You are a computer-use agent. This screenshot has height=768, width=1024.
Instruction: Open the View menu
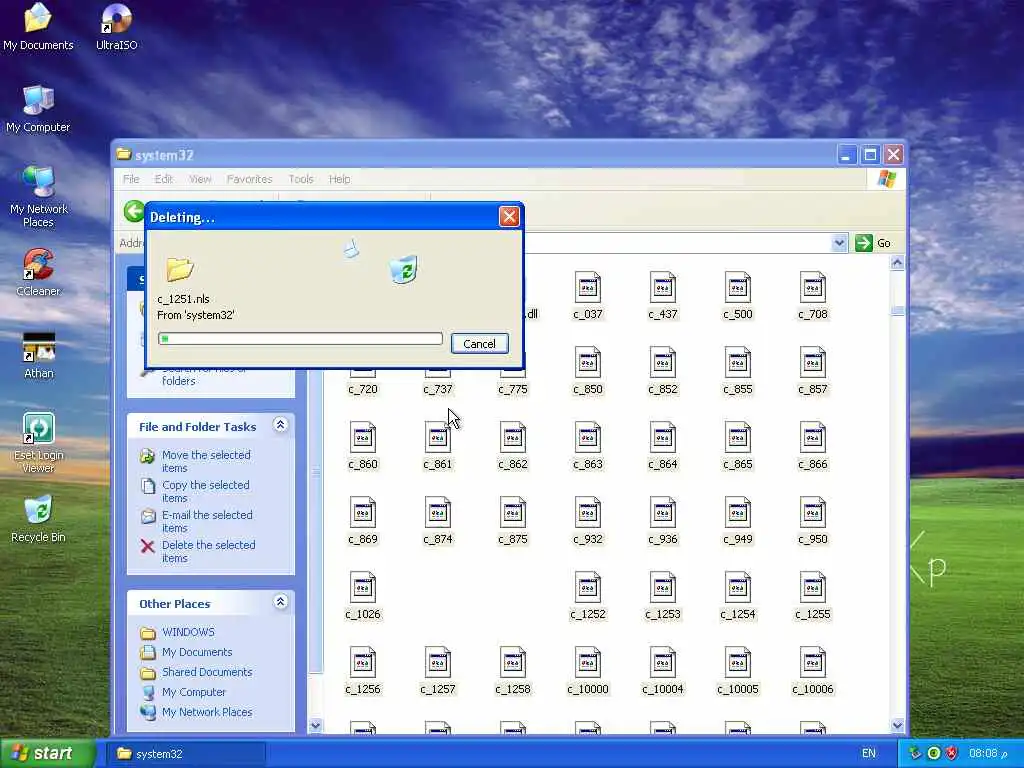tap(200, 179)
